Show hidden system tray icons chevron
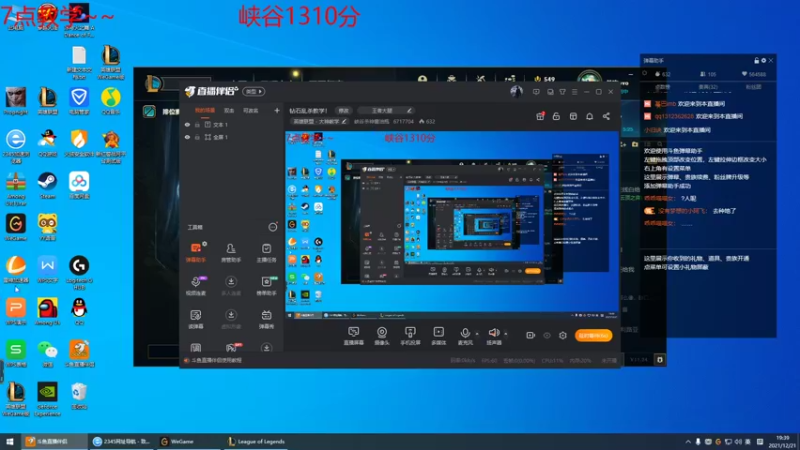This screenshot has height=450, width=800. point(688,442)
